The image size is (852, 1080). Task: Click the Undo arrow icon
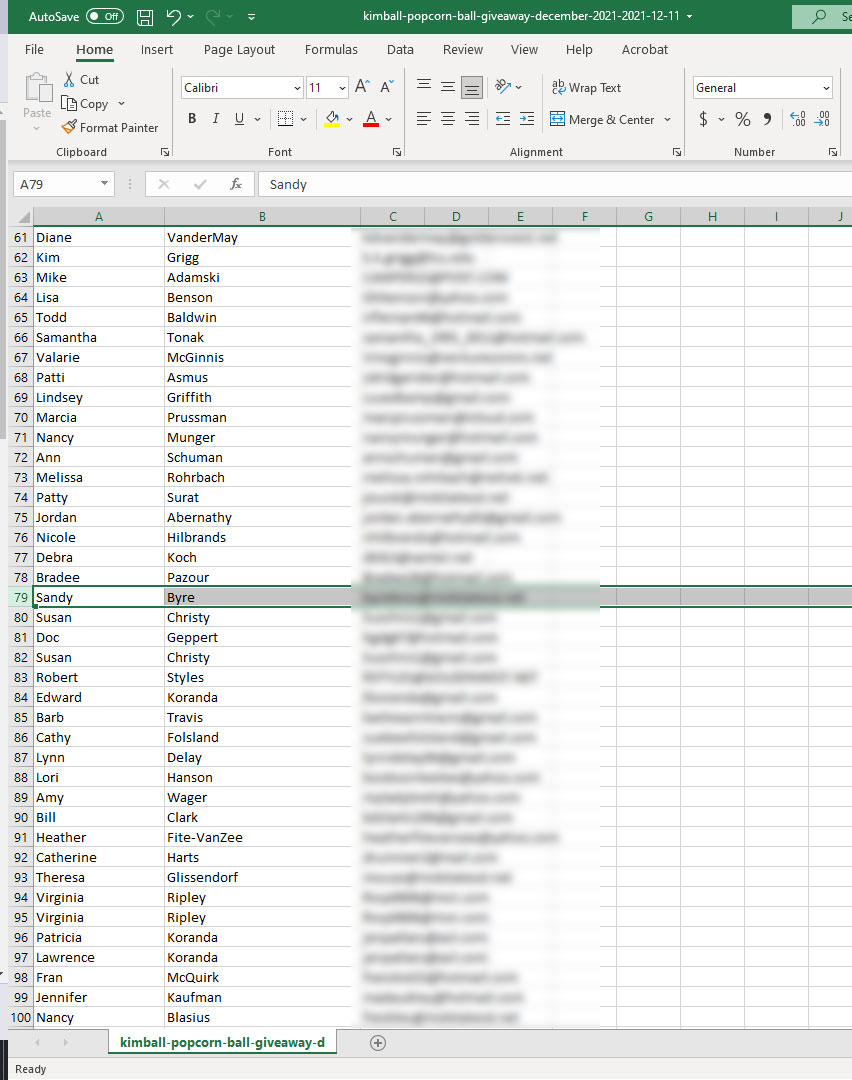click(x=174, y=17)
